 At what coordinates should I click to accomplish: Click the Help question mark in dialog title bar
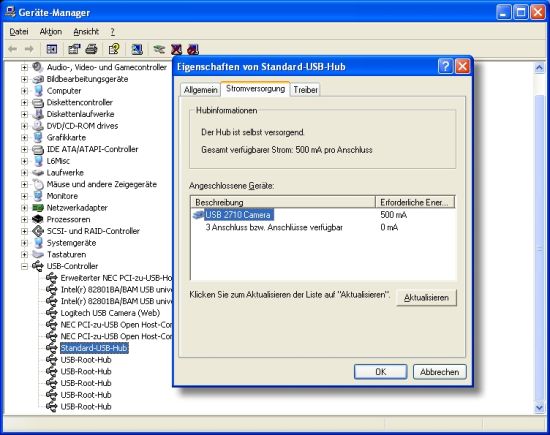(445, 66)
